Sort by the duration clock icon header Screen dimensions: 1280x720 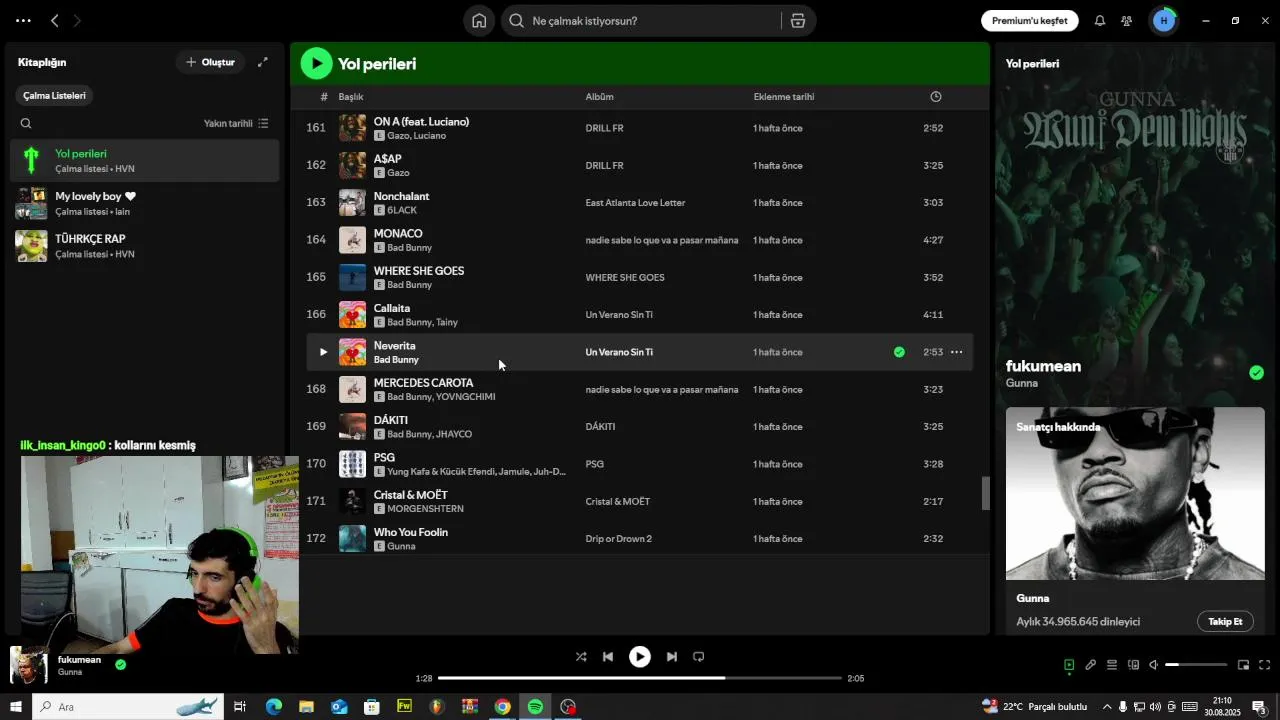pyautogui.click(x=936, y=97)
